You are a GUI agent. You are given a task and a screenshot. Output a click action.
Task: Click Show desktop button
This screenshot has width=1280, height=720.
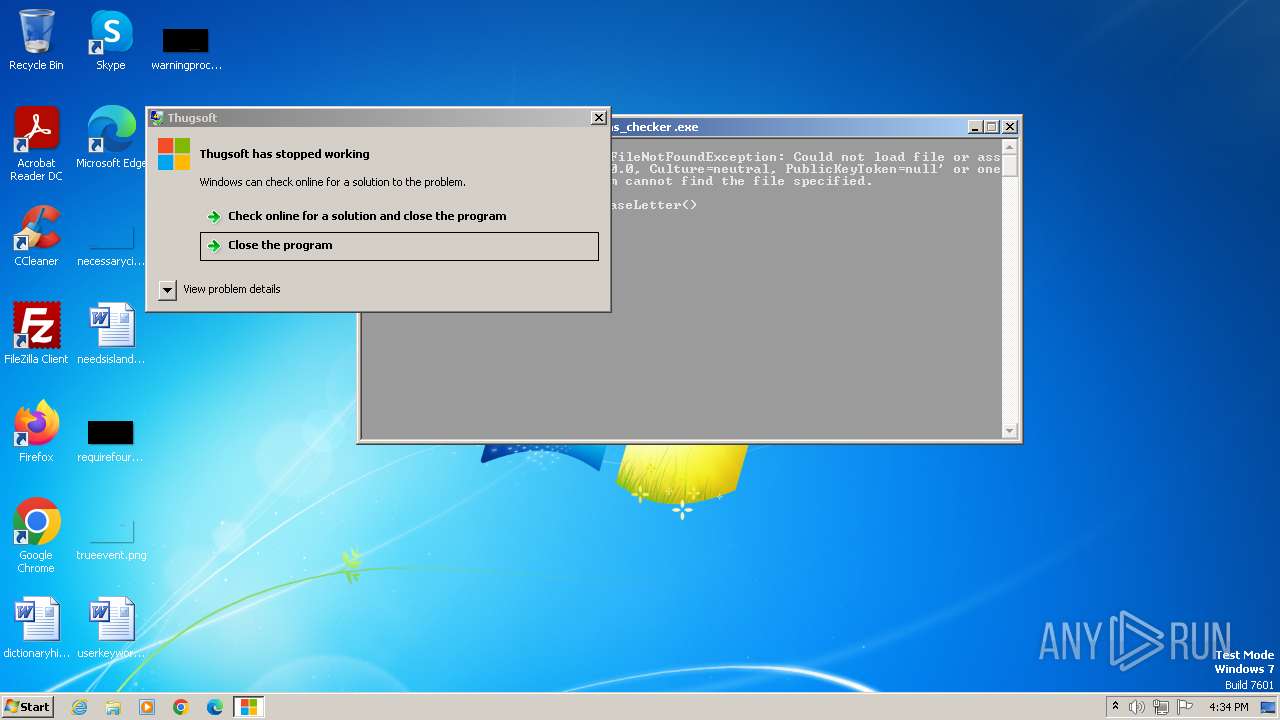coord(1269,707)
